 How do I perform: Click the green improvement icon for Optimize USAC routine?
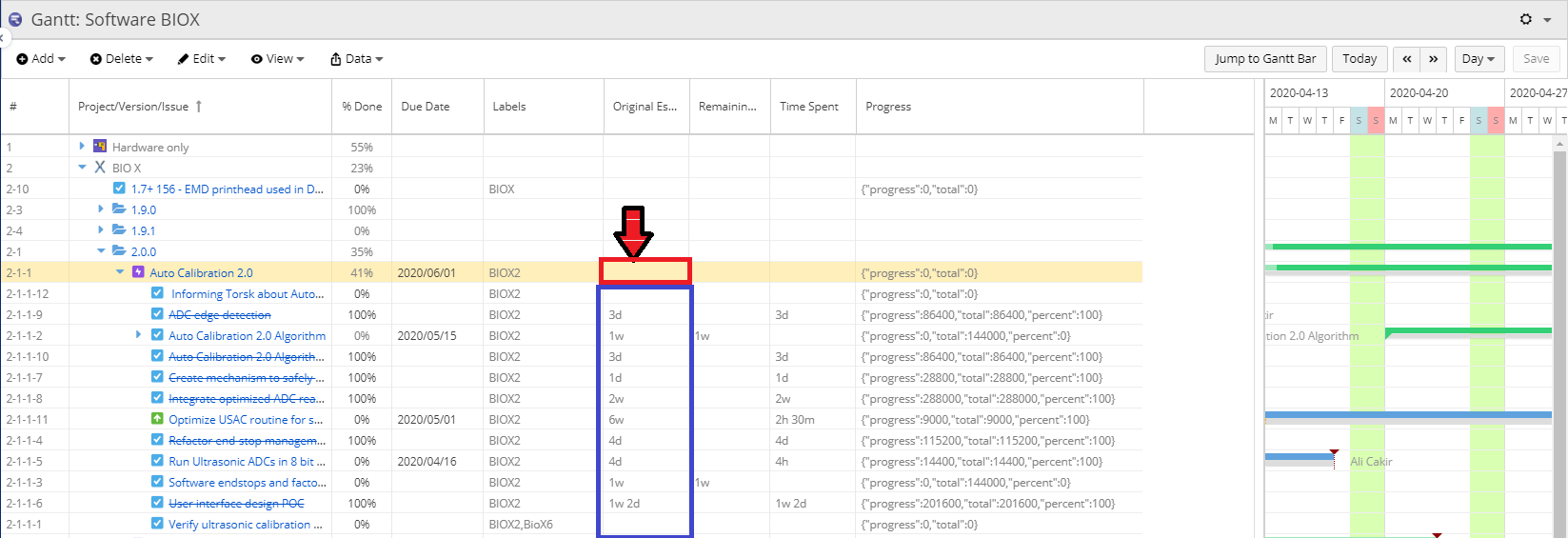coord(157,419)
